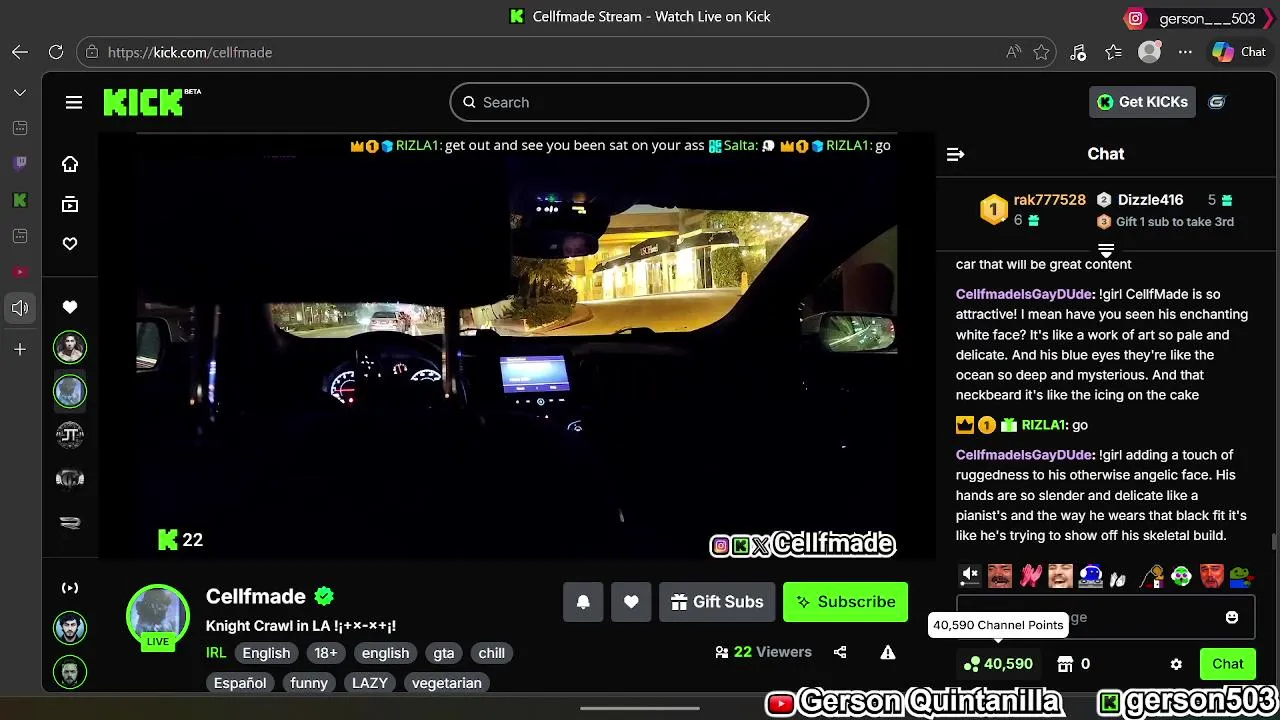The image size is (1280, 720).
Task: Click the live stream video player
Action: (x=517, y=345)
